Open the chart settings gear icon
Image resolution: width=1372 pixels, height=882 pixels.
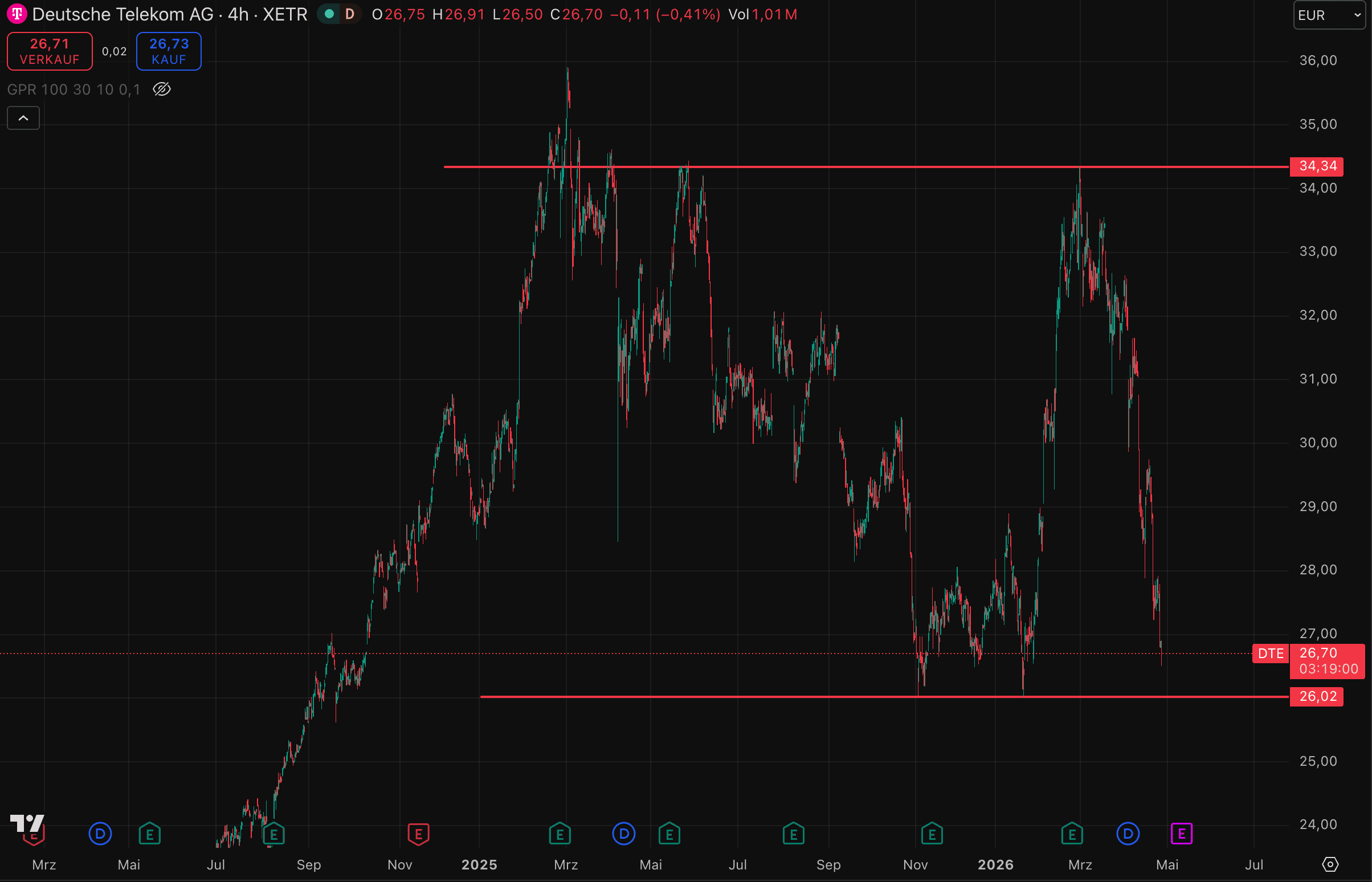(1330, 864)
